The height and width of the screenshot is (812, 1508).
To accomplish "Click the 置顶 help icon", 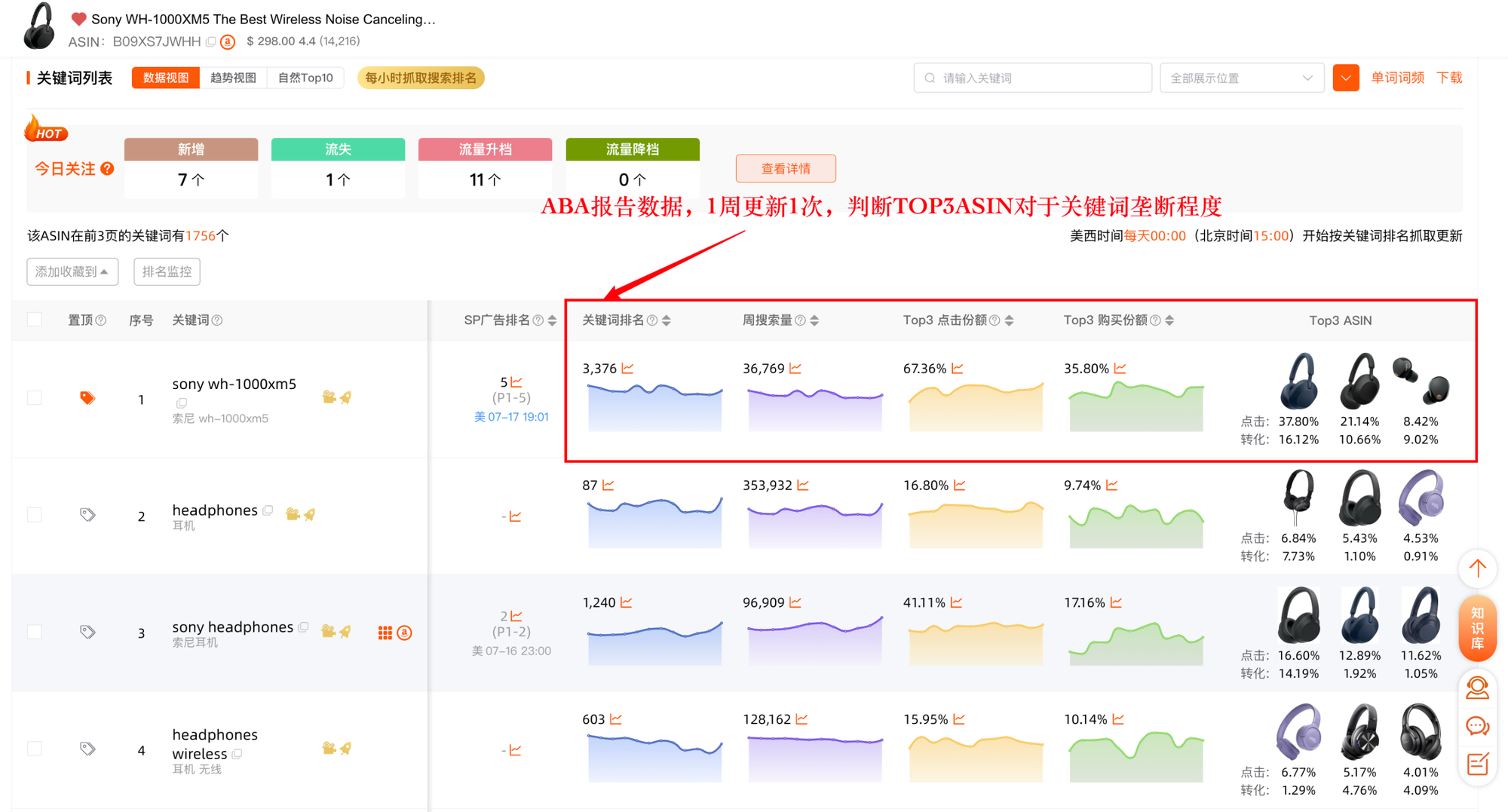I will [x=101, y=320].
